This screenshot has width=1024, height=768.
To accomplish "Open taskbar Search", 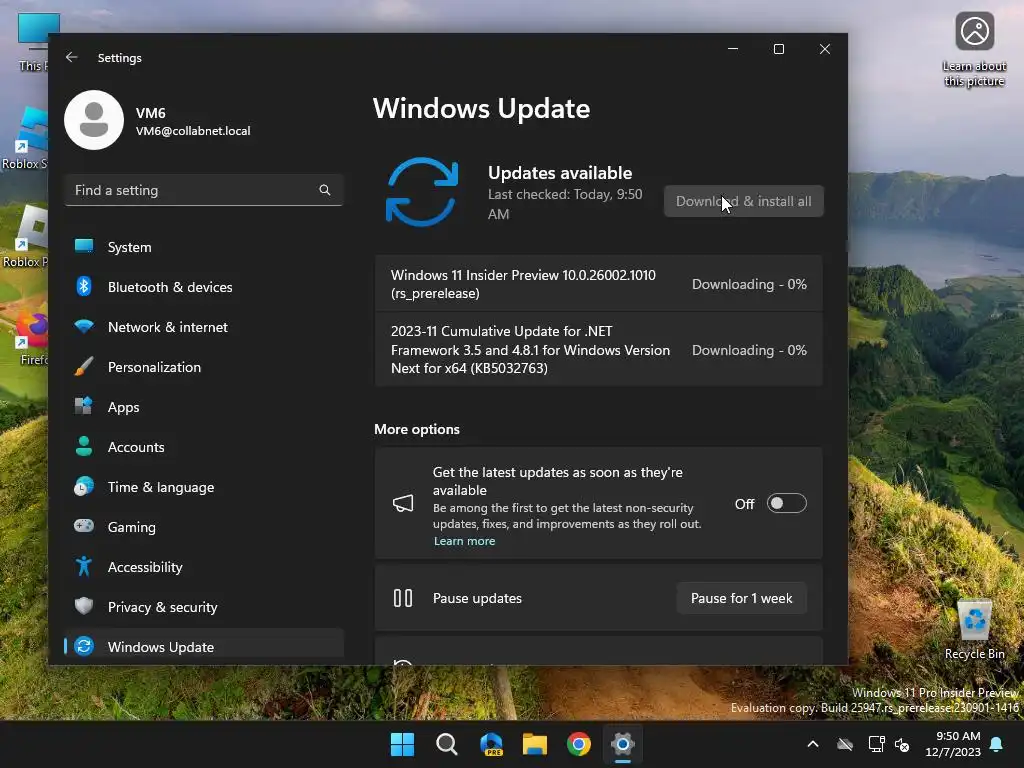I will pos(447,744).
